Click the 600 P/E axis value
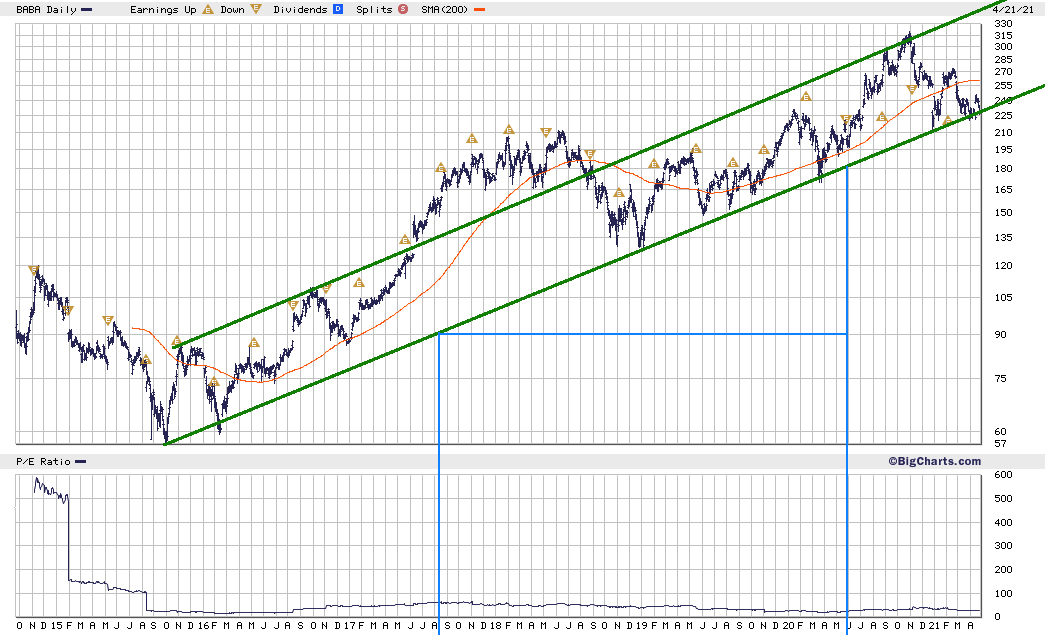1045x635 pixels. coord(1003,474)
